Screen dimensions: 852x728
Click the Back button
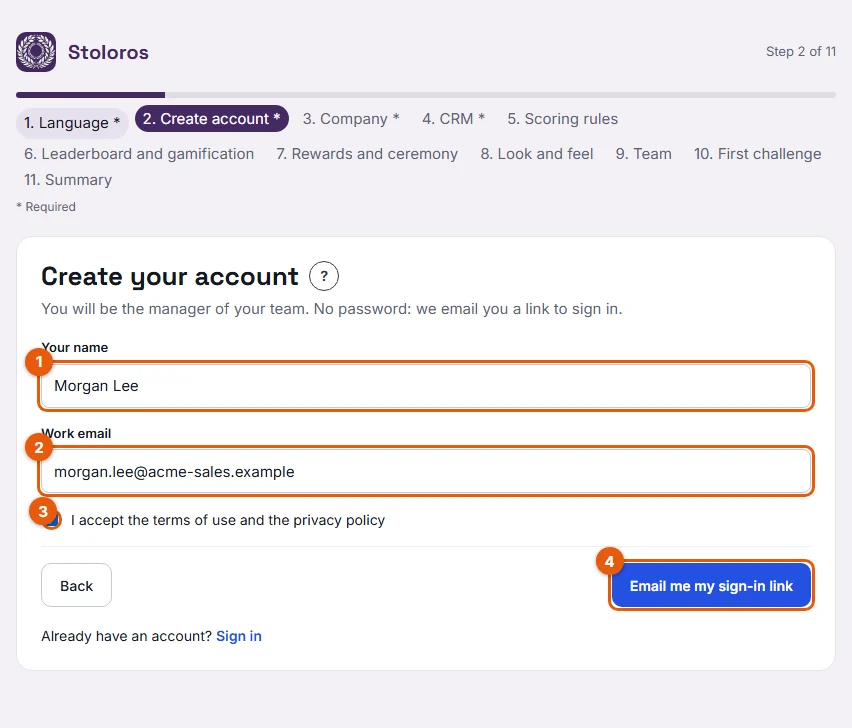pyautogui.click(x=77, y=585)
